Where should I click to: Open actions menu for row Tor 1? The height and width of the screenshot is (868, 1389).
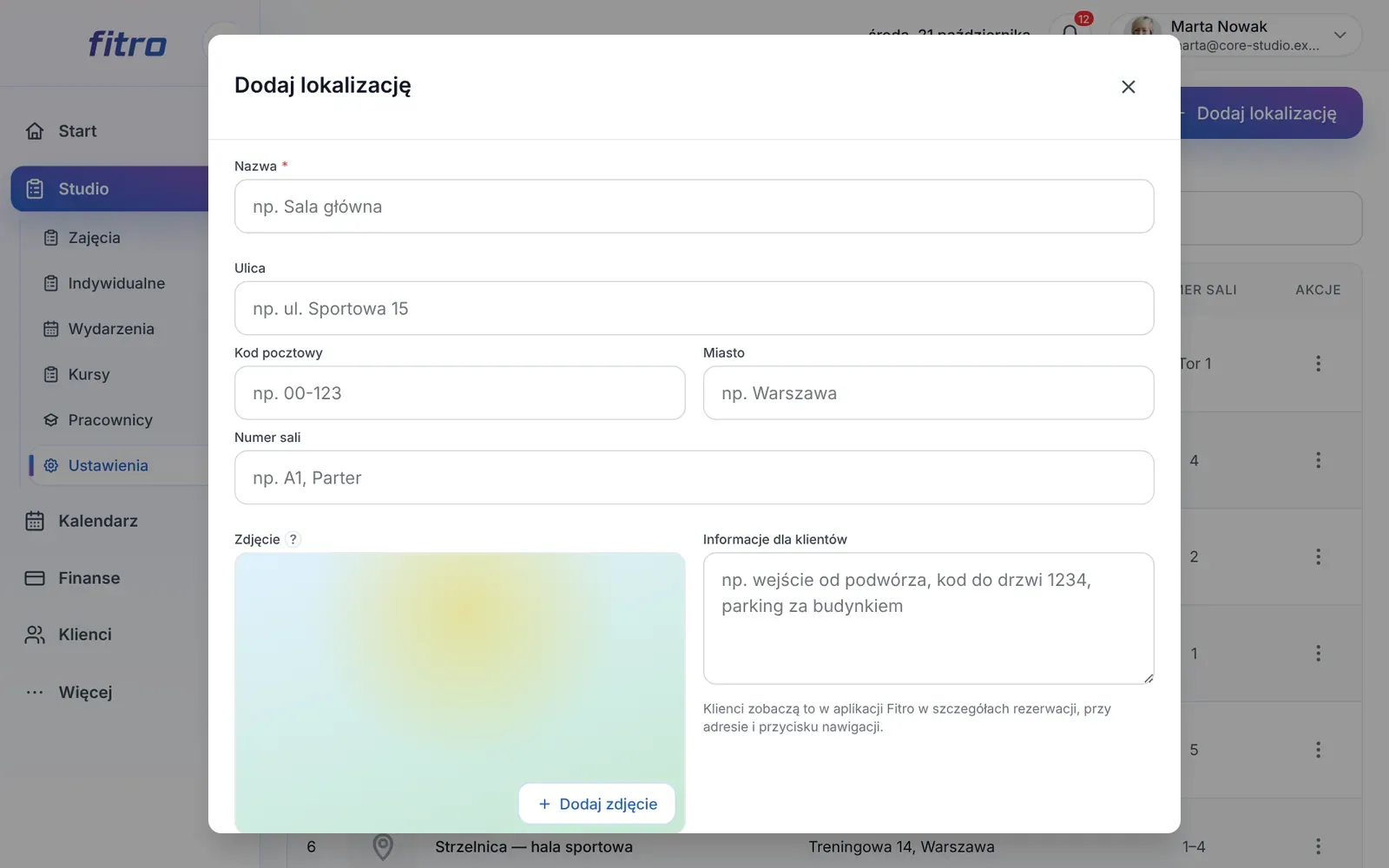pos(1318,364)
